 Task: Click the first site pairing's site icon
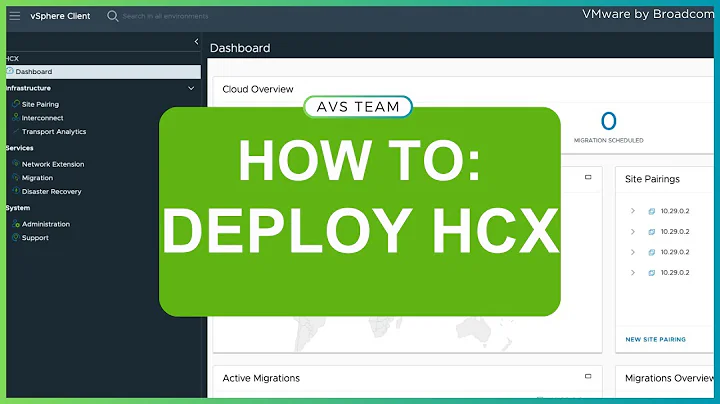[x=651, y=211]
